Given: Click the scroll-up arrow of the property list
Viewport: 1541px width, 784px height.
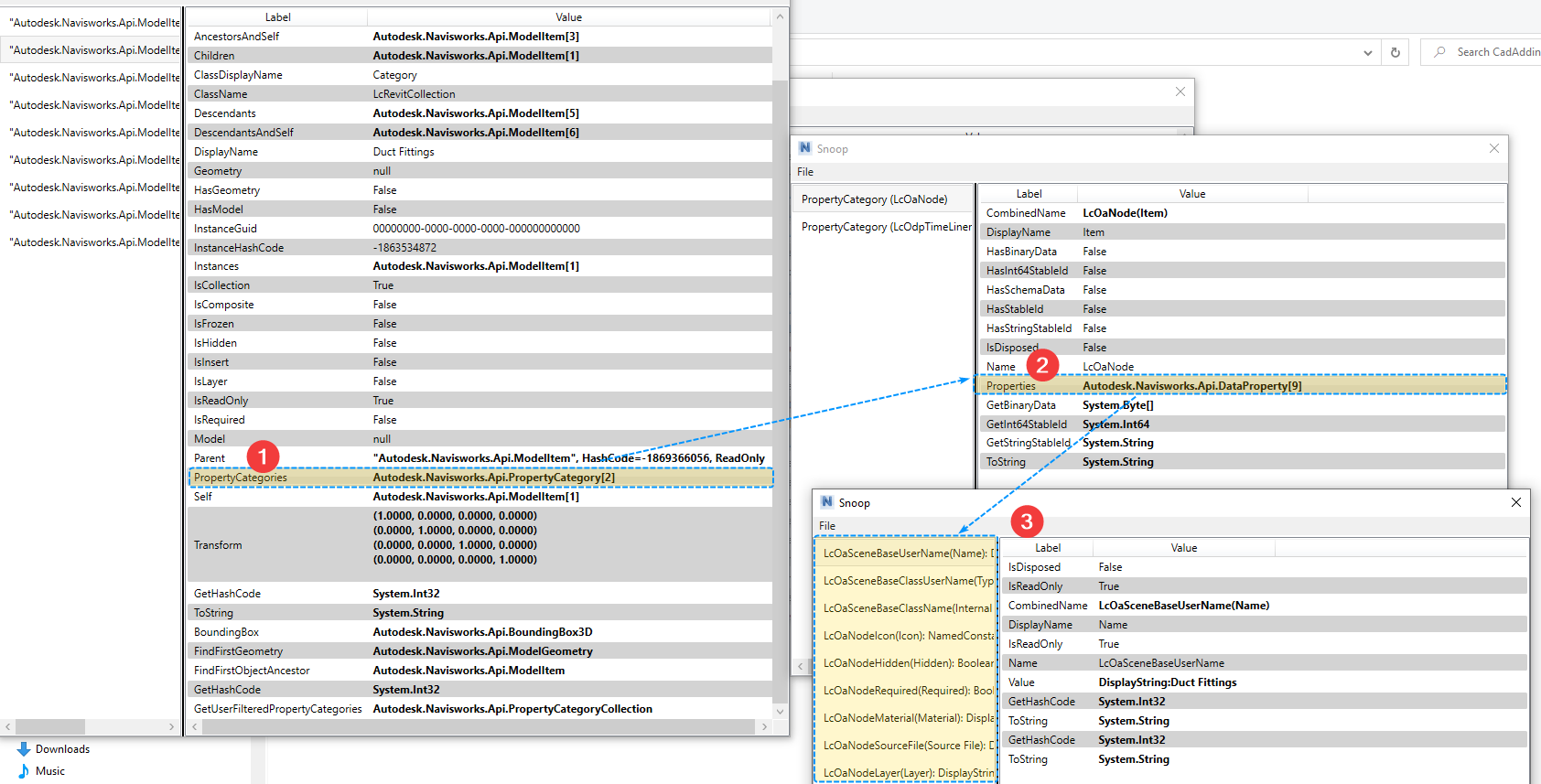Looking at the screenshot, I should pyautogui.click(x=780, y=16).
